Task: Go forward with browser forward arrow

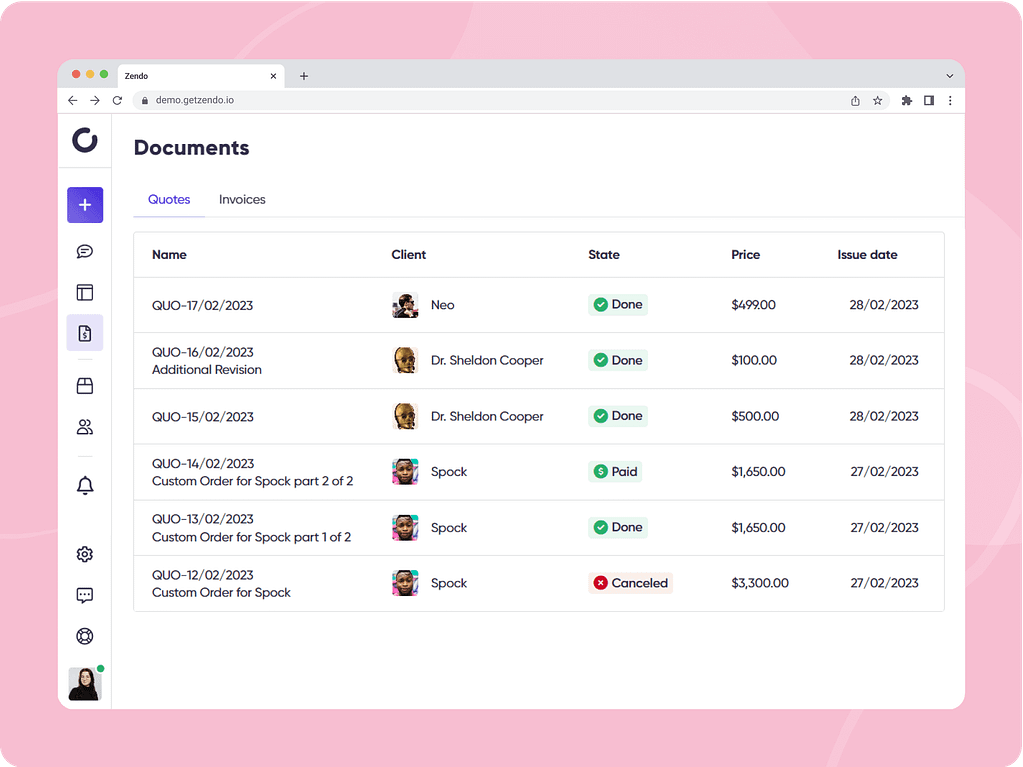Action: (x=95, y=100)
